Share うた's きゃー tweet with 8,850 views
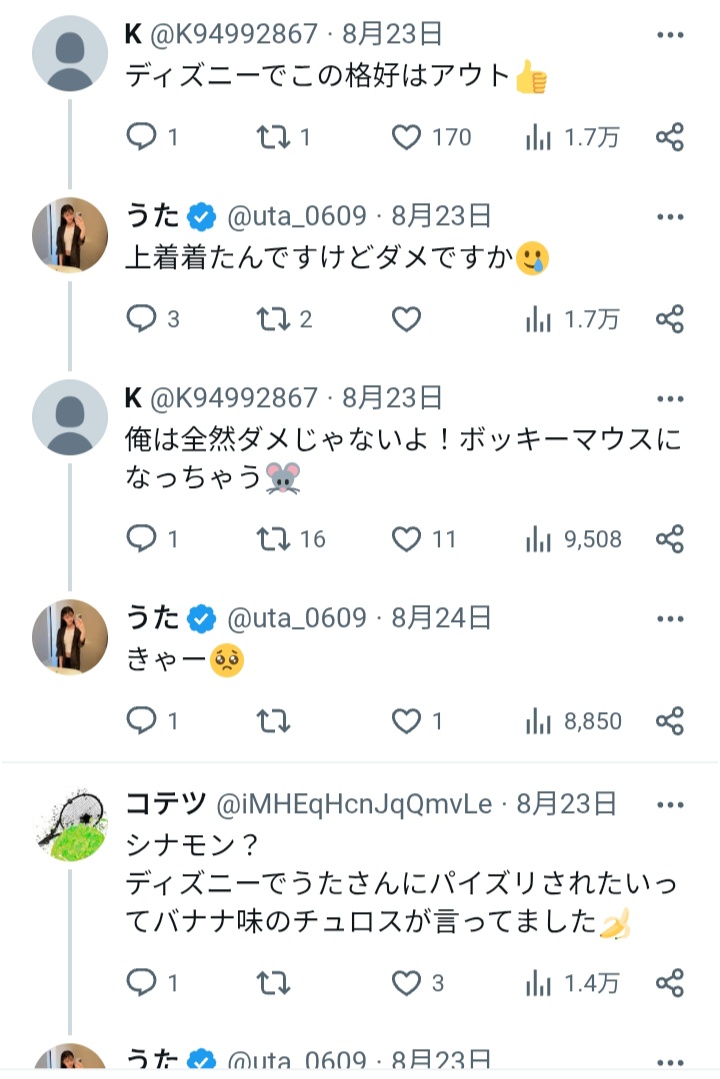This screenshot has height=1079, width=720. point(669,720)
